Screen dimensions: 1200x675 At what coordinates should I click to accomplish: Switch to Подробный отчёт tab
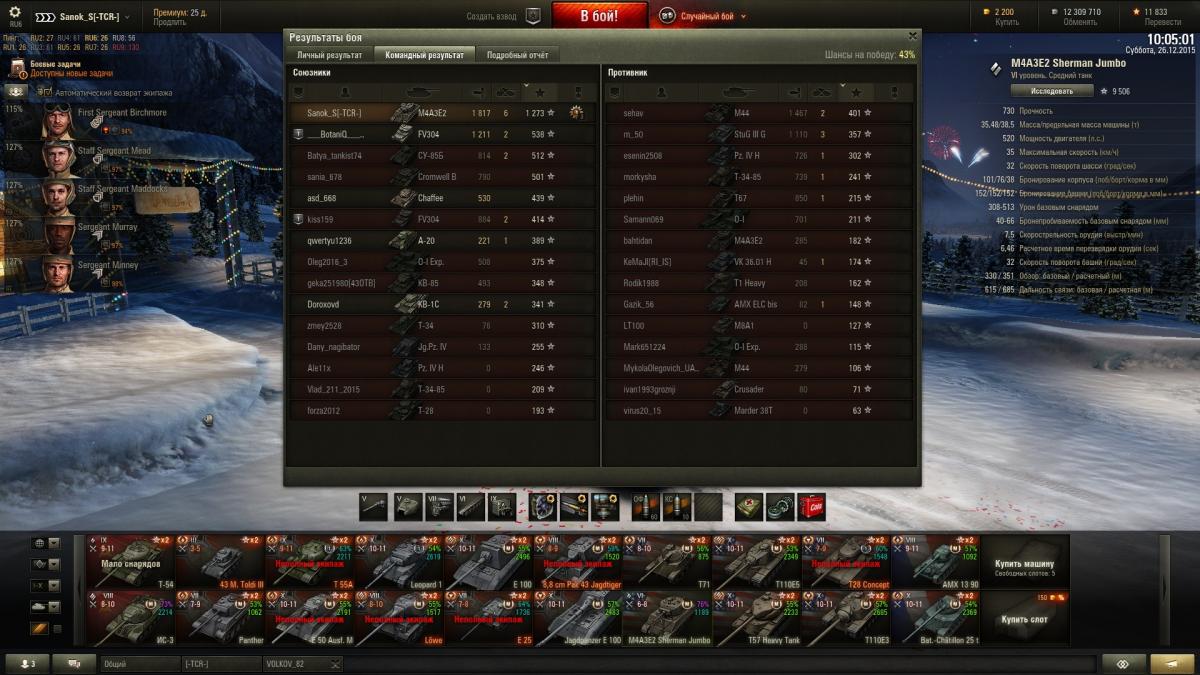[x=517, y=55]
